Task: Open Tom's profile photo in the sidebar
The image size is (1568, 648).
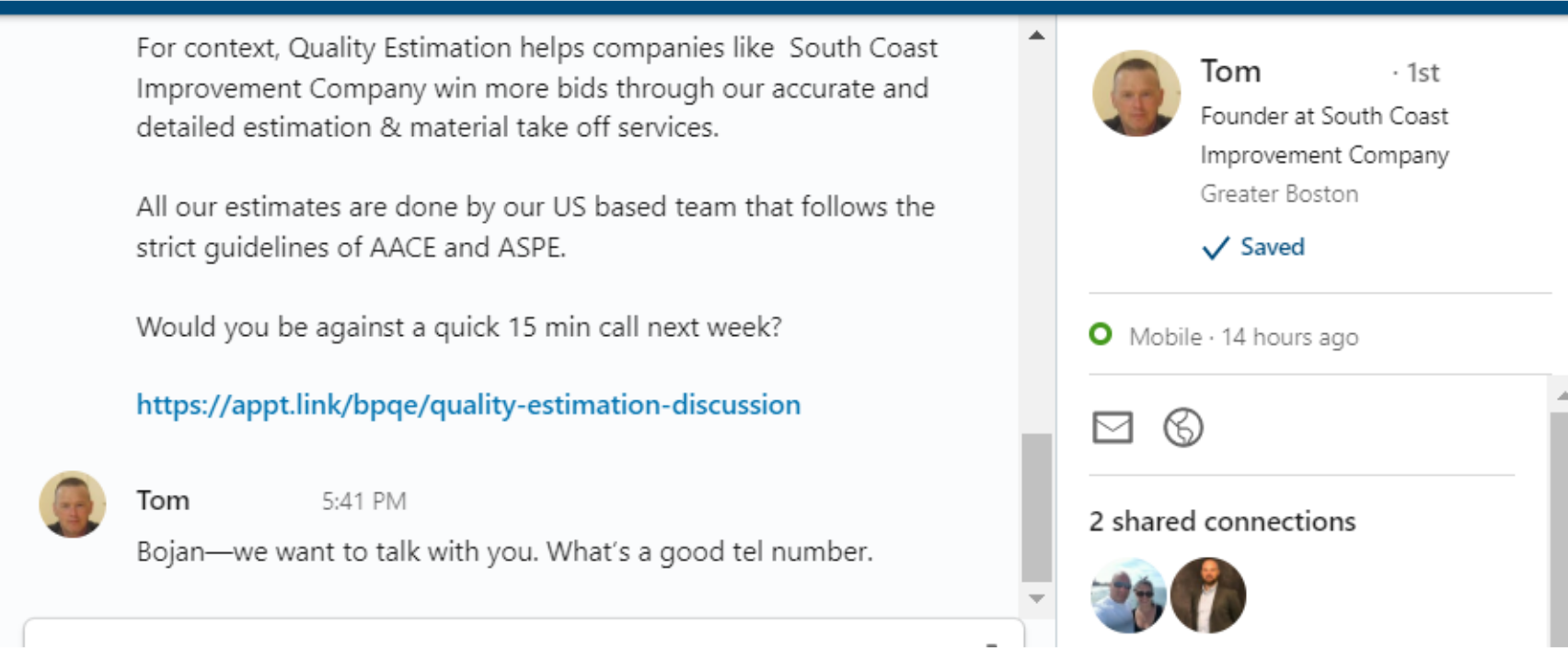Action: (x=1136, y=94)
